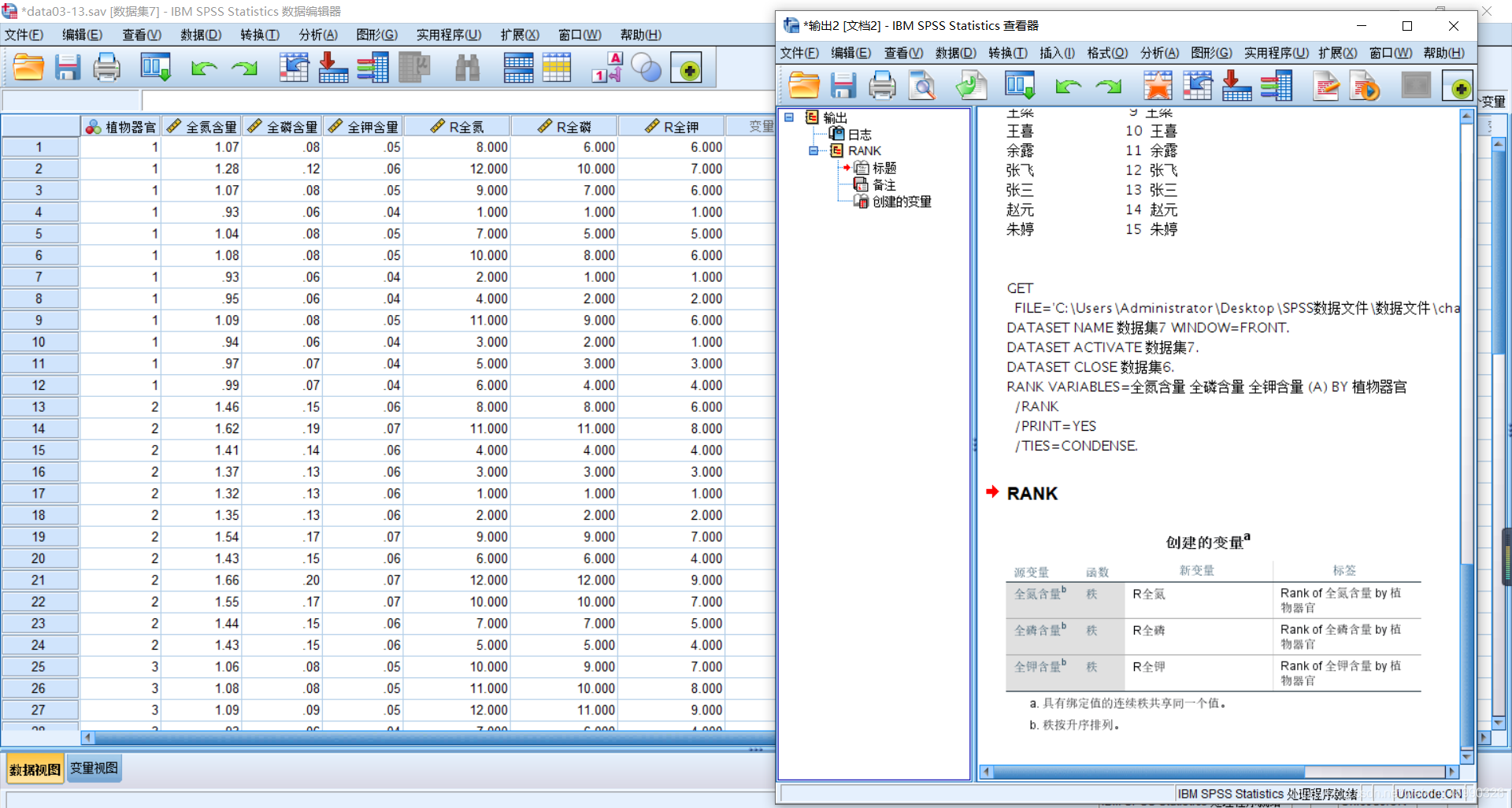
Task: Click the Split File icon in Data Editor
Action: pos(518,68)
